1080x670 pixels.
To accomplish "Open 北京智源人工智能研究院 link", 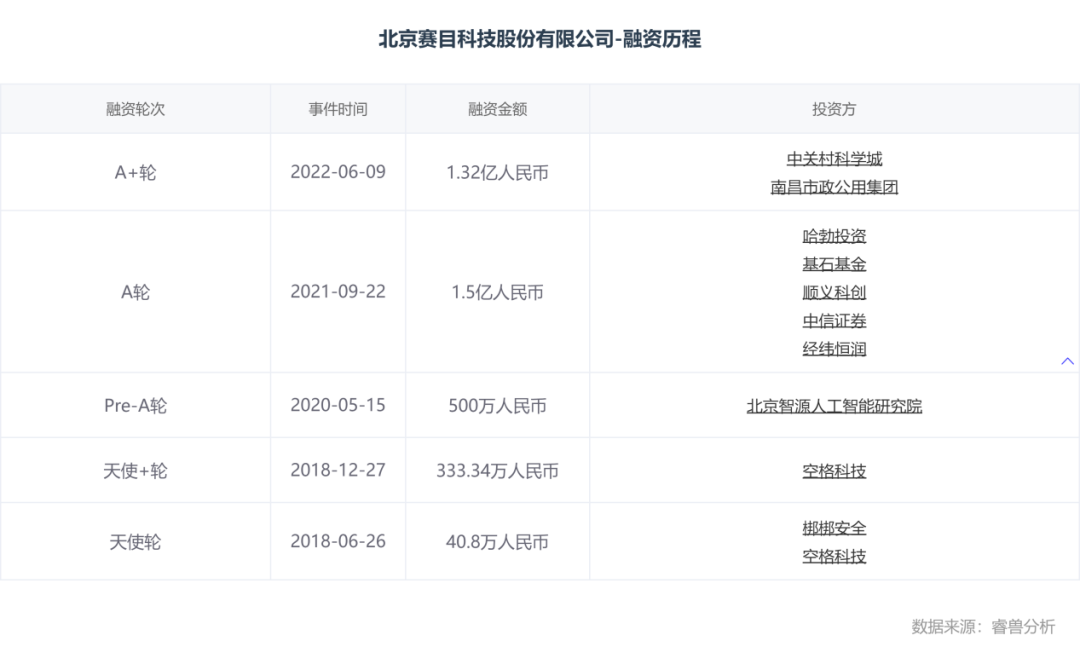I will (x=834, y=406).
